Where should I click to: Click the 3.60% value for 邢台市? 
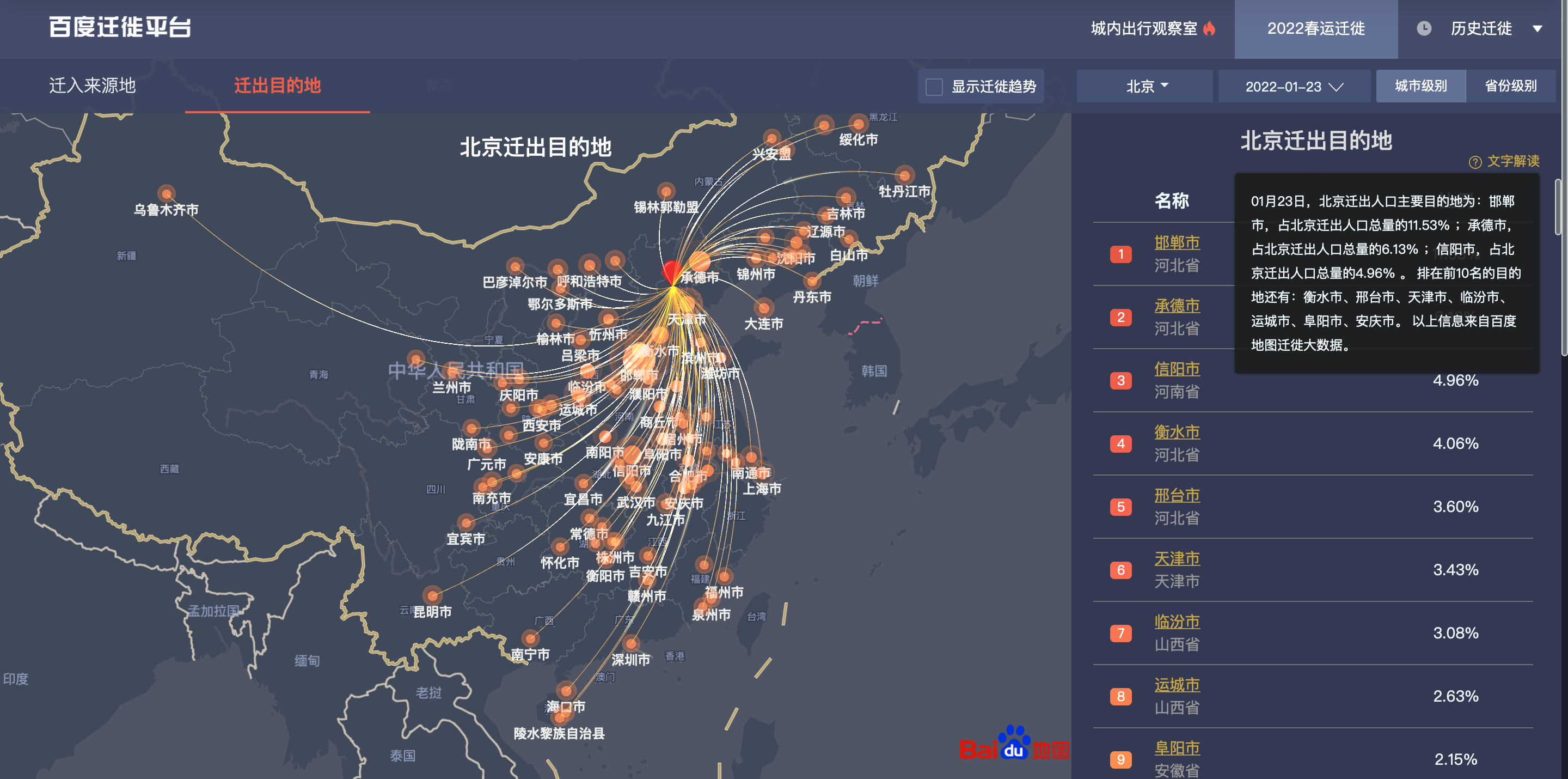pos(1455,507)
